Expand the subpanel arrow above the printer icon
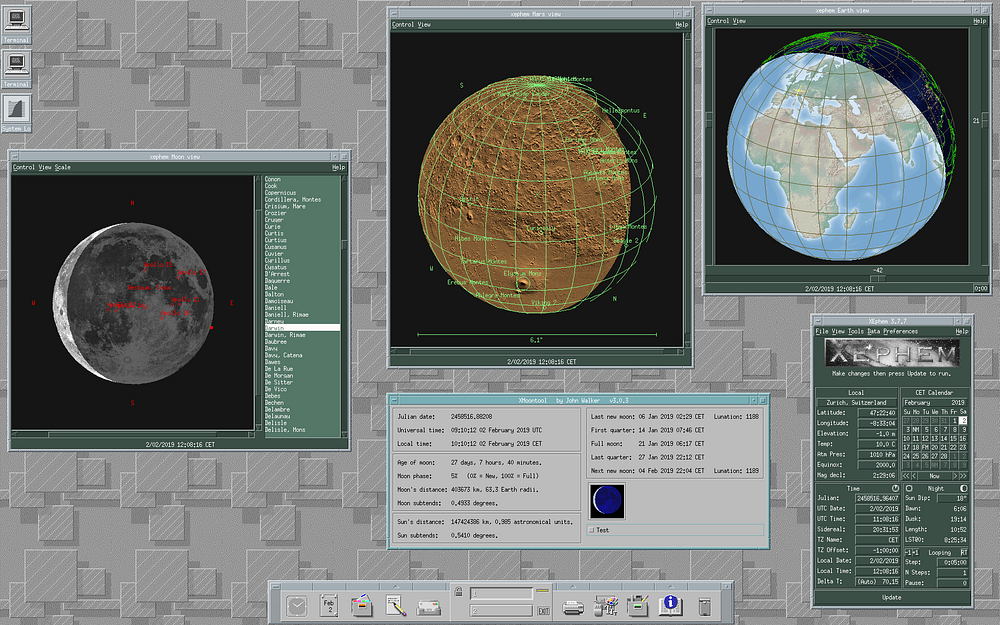1000x625 pixels. (x=571, y=586)
